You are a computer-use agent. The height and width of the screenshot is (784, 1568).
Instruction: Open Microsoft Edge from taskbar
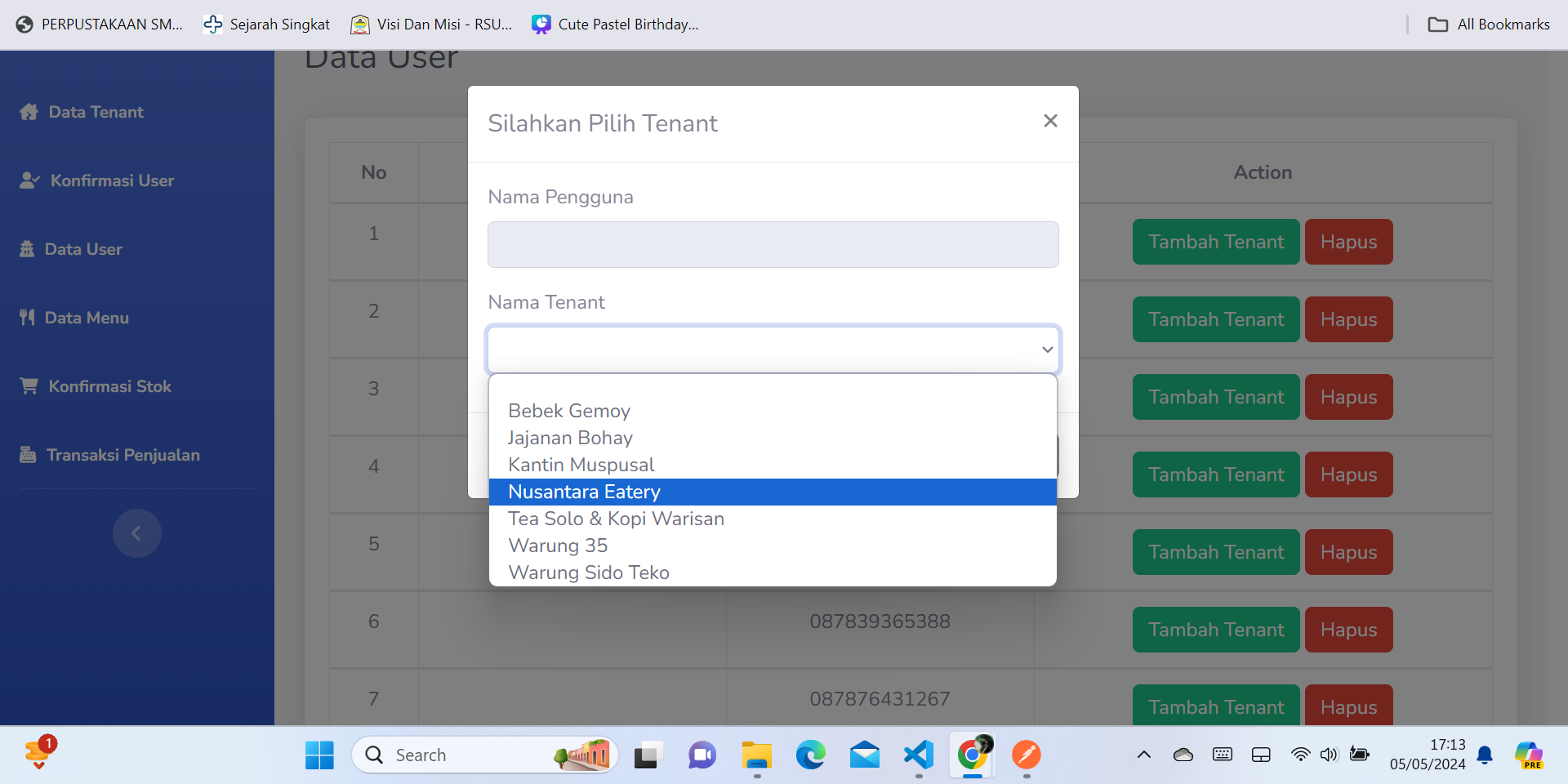coord(810,755)
